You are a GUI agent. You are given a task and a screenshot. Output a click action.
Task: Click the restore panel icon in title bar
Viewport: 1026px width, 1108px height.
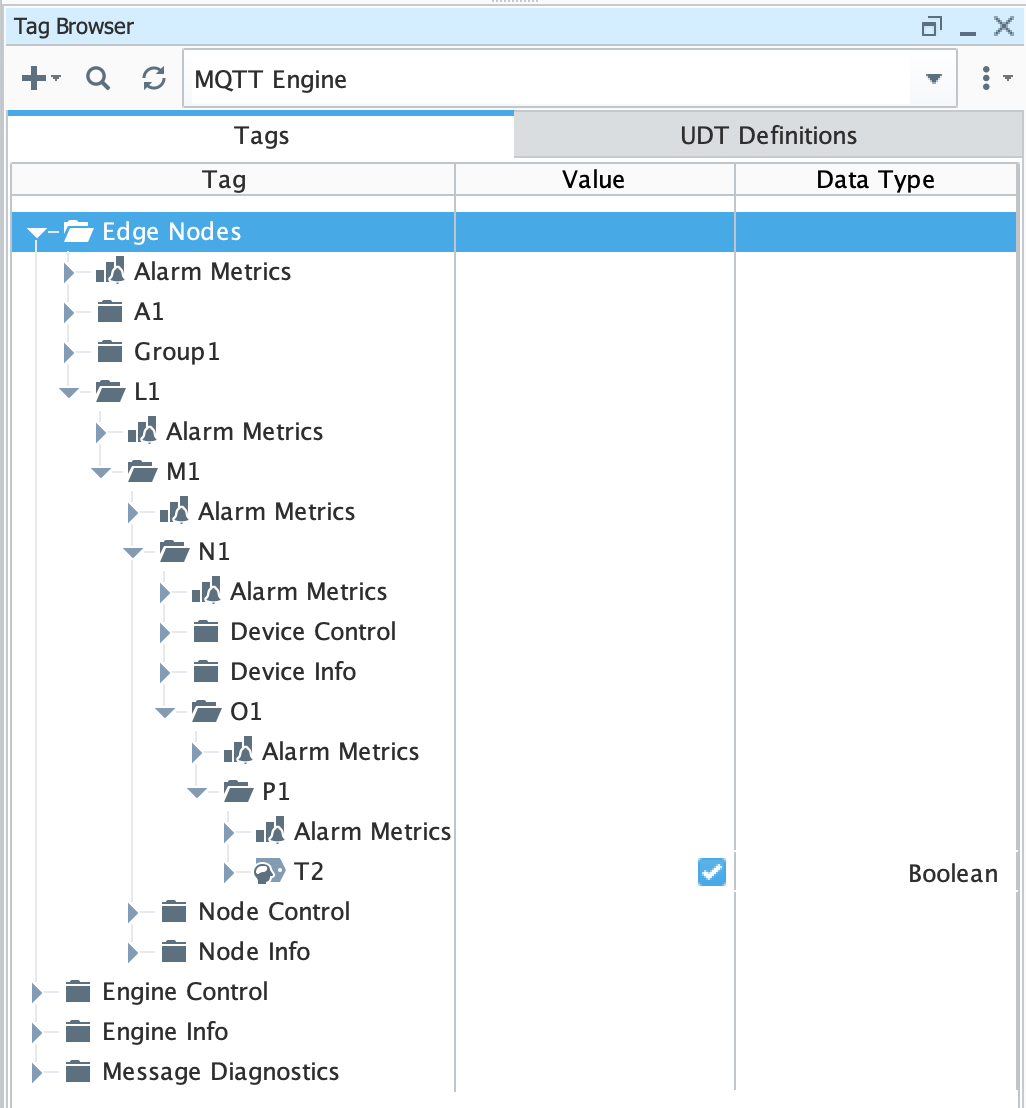pyautogui.click(x=932, y=27)
